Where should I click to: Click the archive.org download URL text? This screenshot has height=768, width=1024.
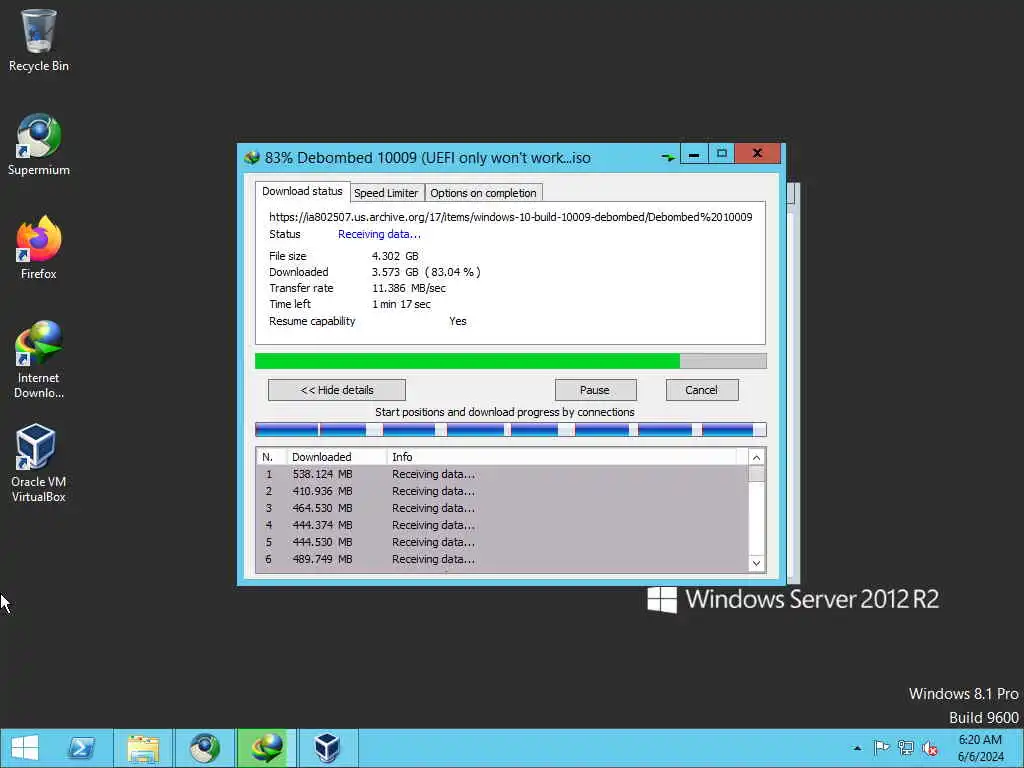click(511, 217)
